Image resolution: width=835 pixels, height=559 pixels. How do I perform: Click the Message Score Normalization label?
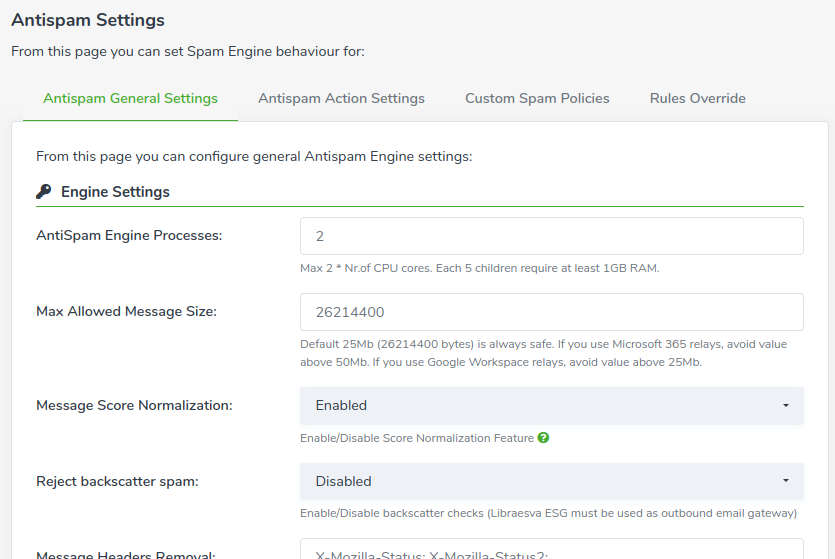(x=134, y=406)
